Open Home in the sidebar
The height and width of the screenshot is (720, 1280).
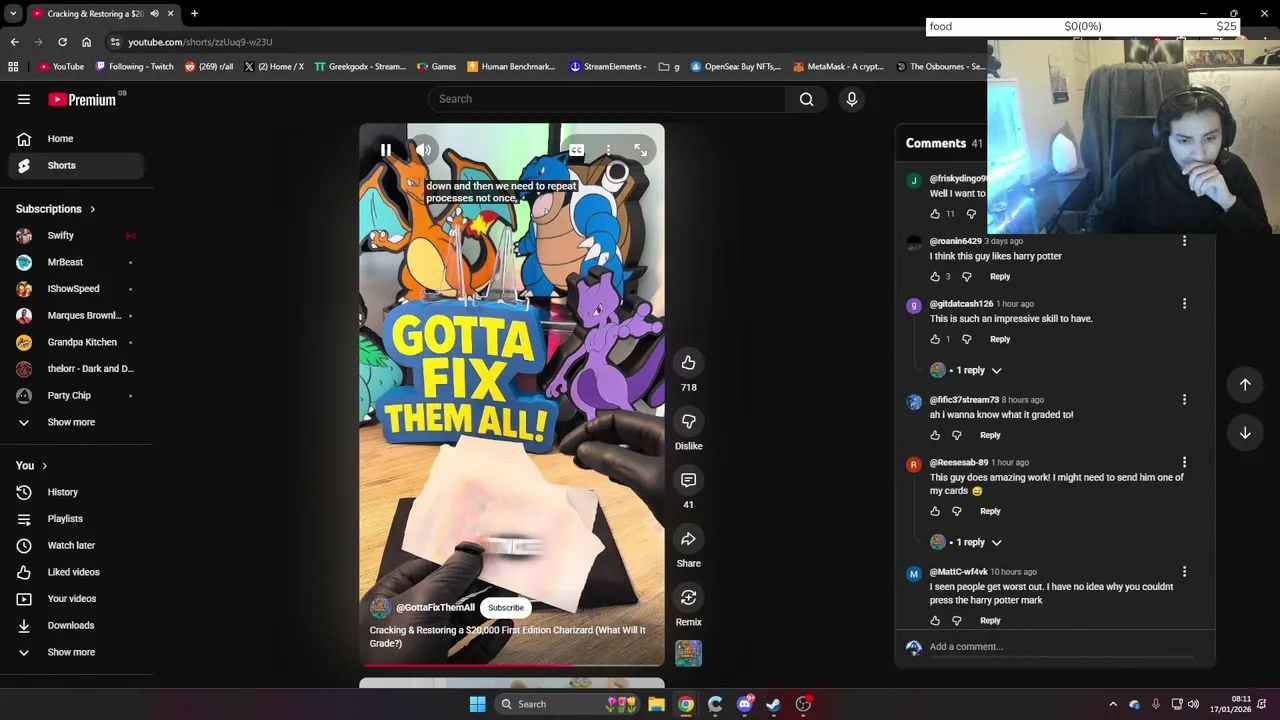(x=76, y=139)
